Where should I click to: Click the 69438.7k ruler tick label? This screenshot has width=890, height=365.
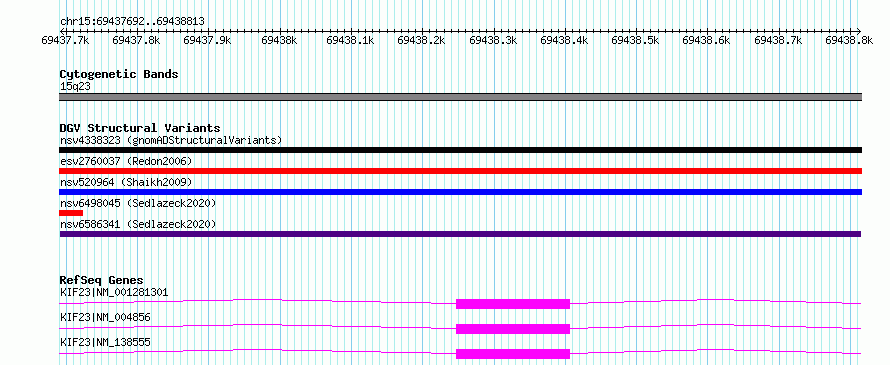pos(778,40)
